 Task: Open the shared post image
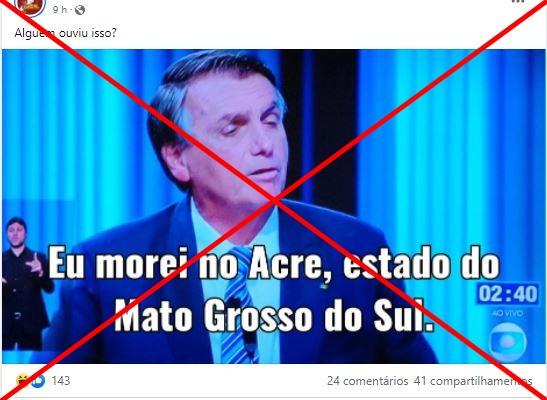(x=274, y=206)
